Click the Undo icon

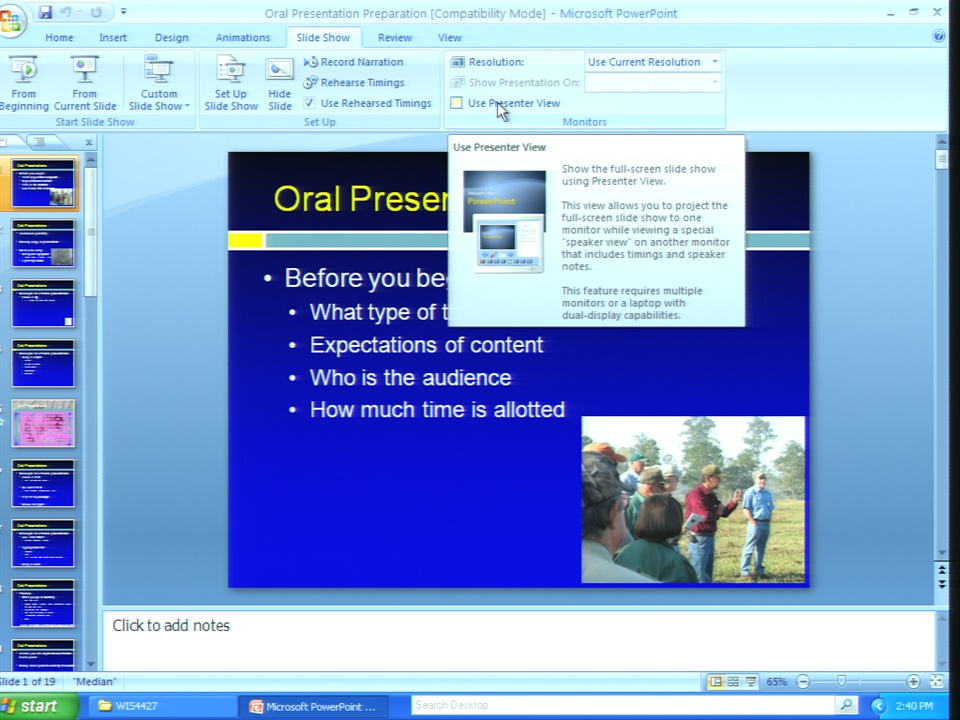66,12
